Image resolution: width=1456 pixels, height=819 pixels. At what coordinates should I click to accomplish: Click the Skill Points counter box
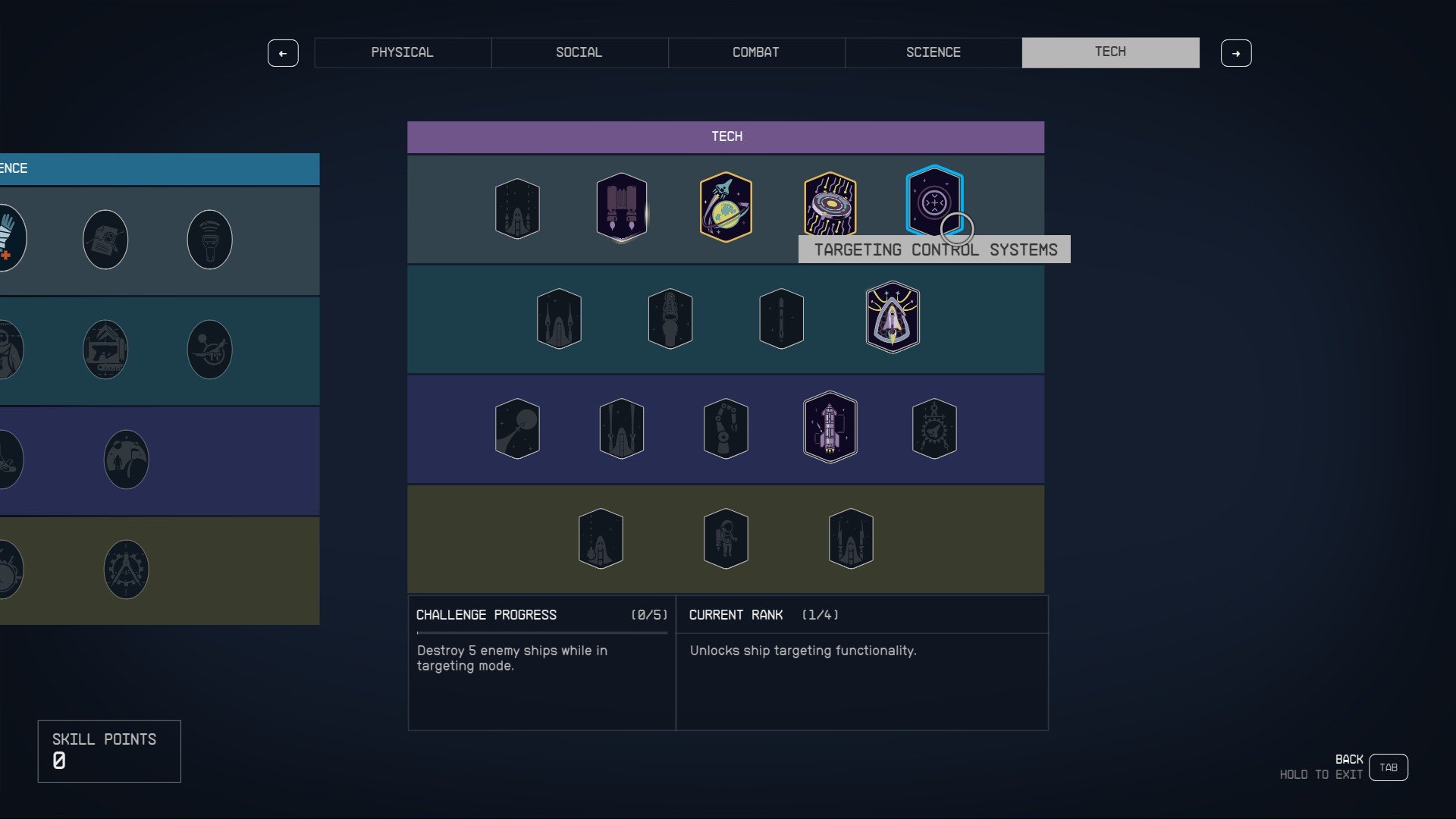(x=109, y=751)
